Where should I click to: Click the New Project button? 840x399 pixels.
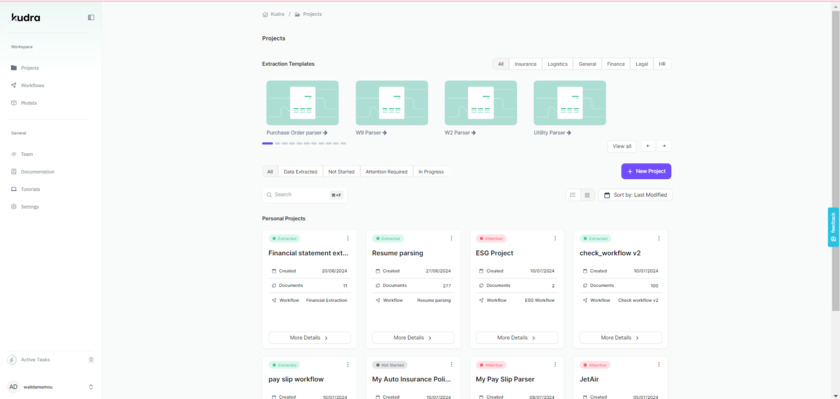tap(646, 171)
